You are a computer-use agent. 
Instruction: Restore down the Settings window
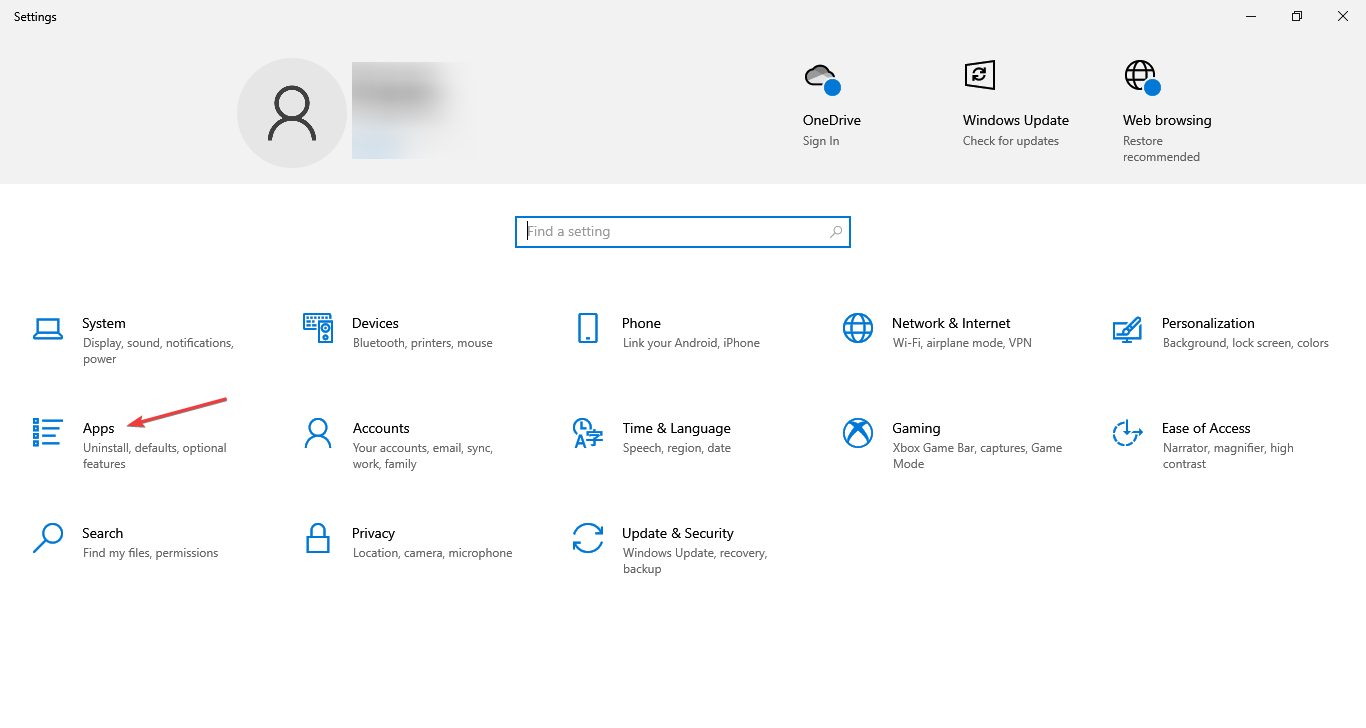coord(1297,16)
